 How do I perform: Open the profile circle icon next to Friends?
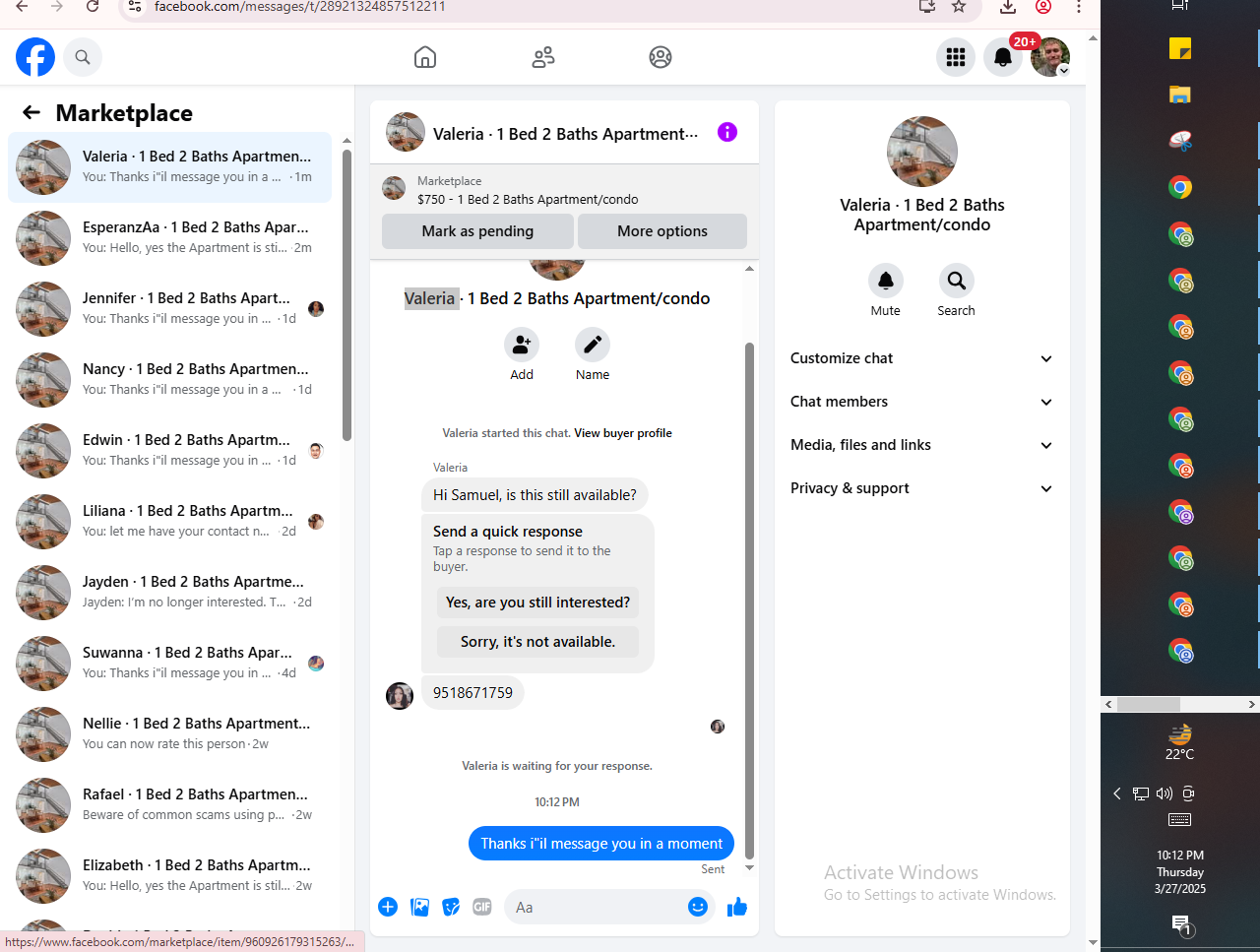[661, 57]
